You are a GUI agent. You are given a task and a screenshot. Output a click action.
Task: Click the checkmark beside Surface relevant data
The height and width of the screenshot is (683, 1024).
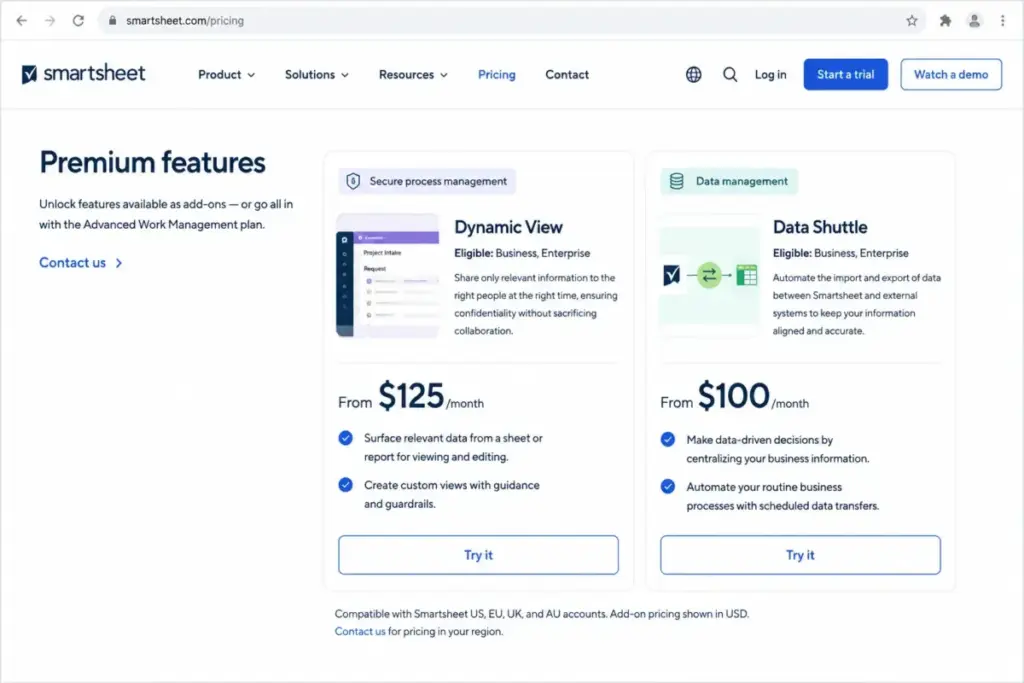(345, 437)
